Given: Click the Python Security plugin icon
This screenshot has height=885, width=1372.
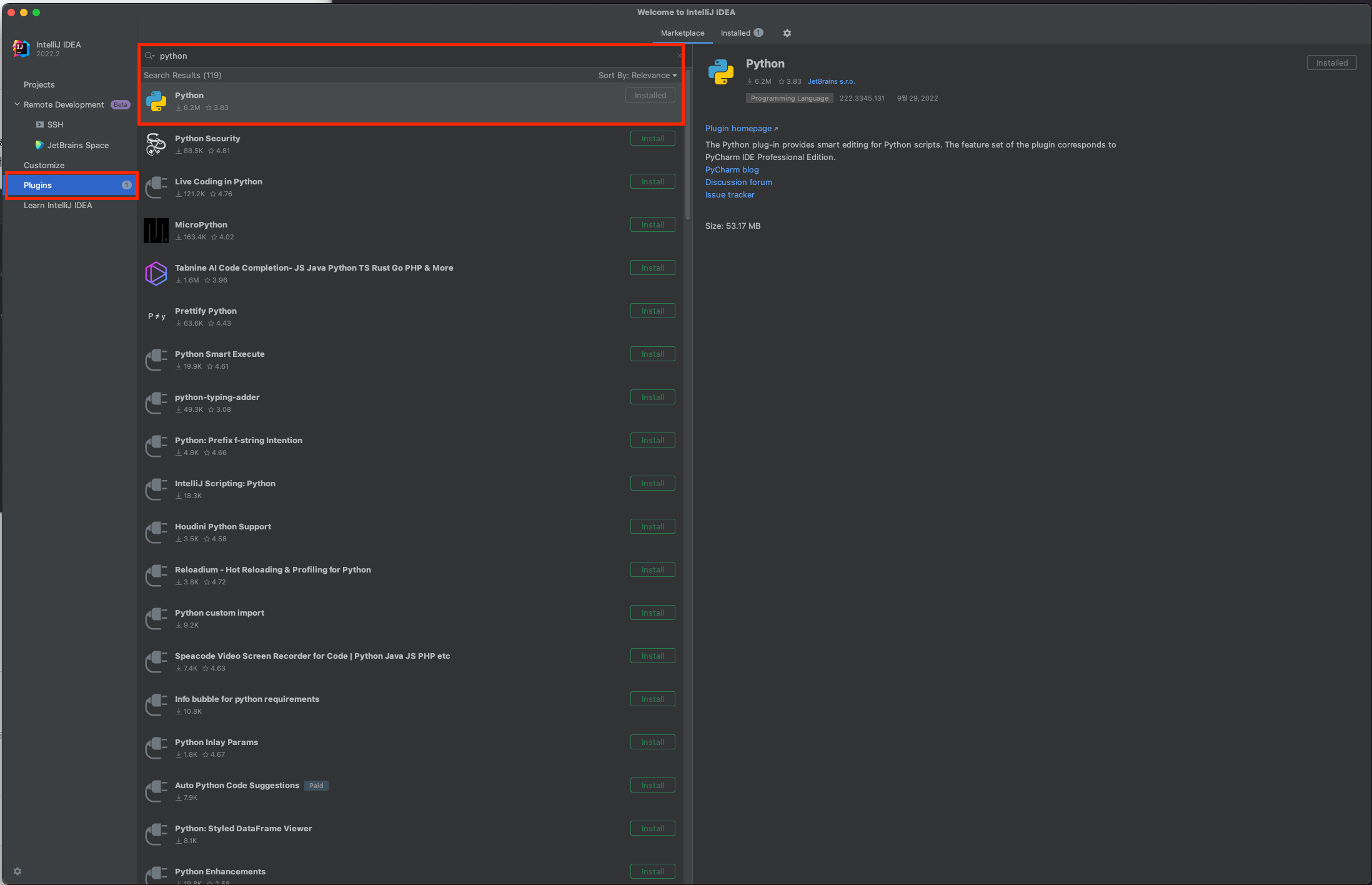Looking at the screenshot, I should [x=156, y=144].
